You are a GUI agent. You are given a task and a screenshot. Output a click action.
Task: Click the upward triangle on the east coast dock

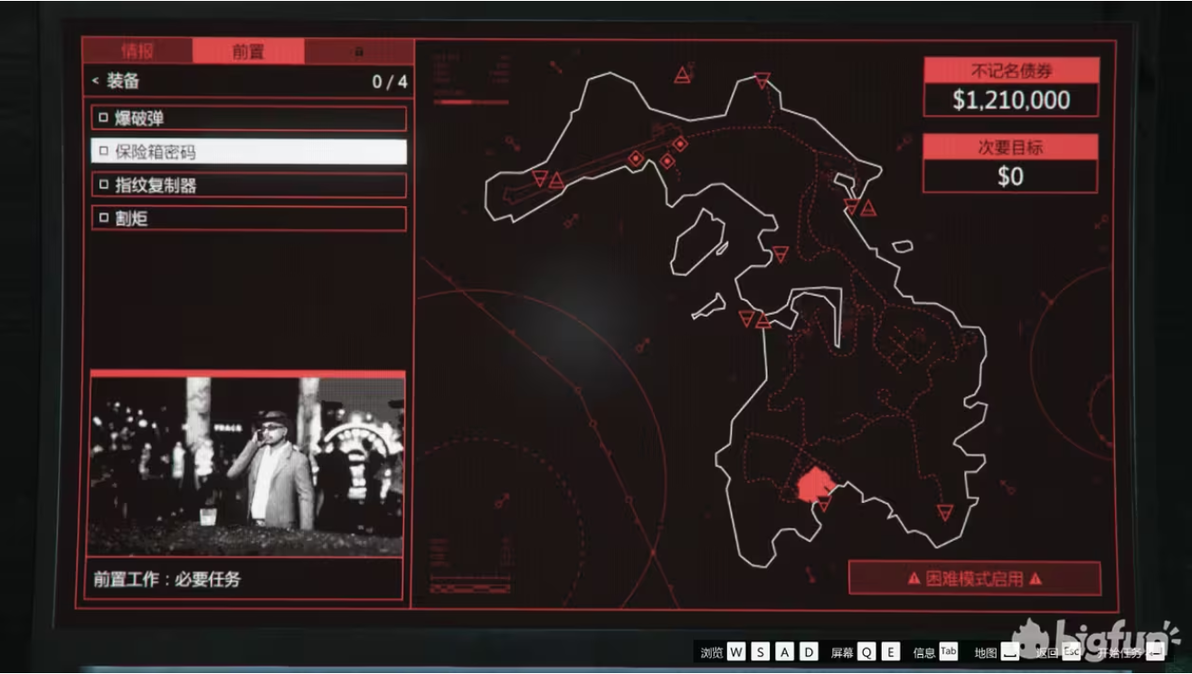[868, 207]
